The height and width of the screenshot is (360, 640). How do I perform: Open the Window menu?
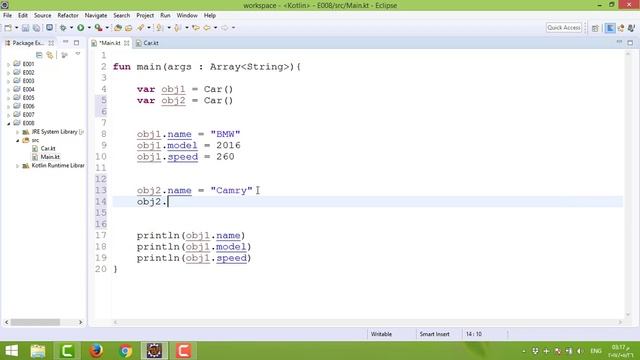187,16
